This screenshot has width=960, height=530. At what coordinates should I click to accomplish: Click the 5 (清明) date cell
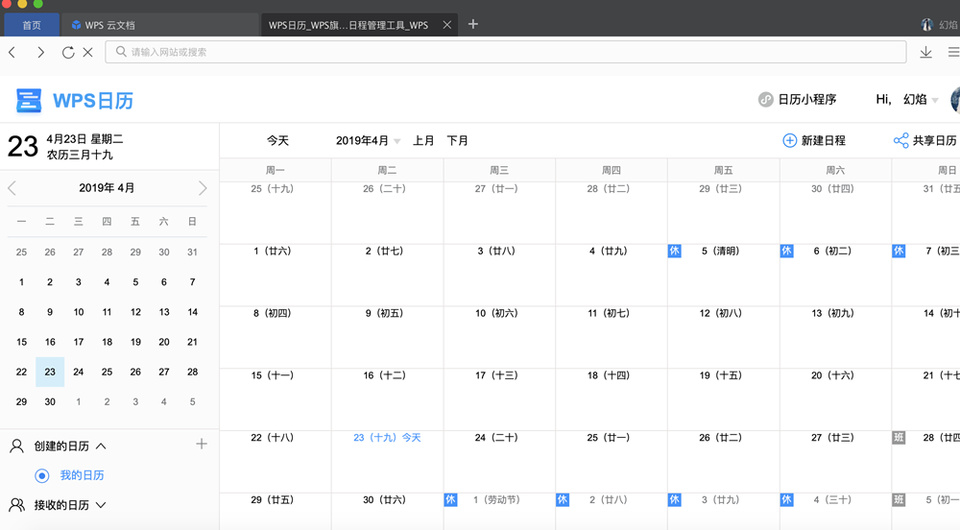(x=723, y=275)
